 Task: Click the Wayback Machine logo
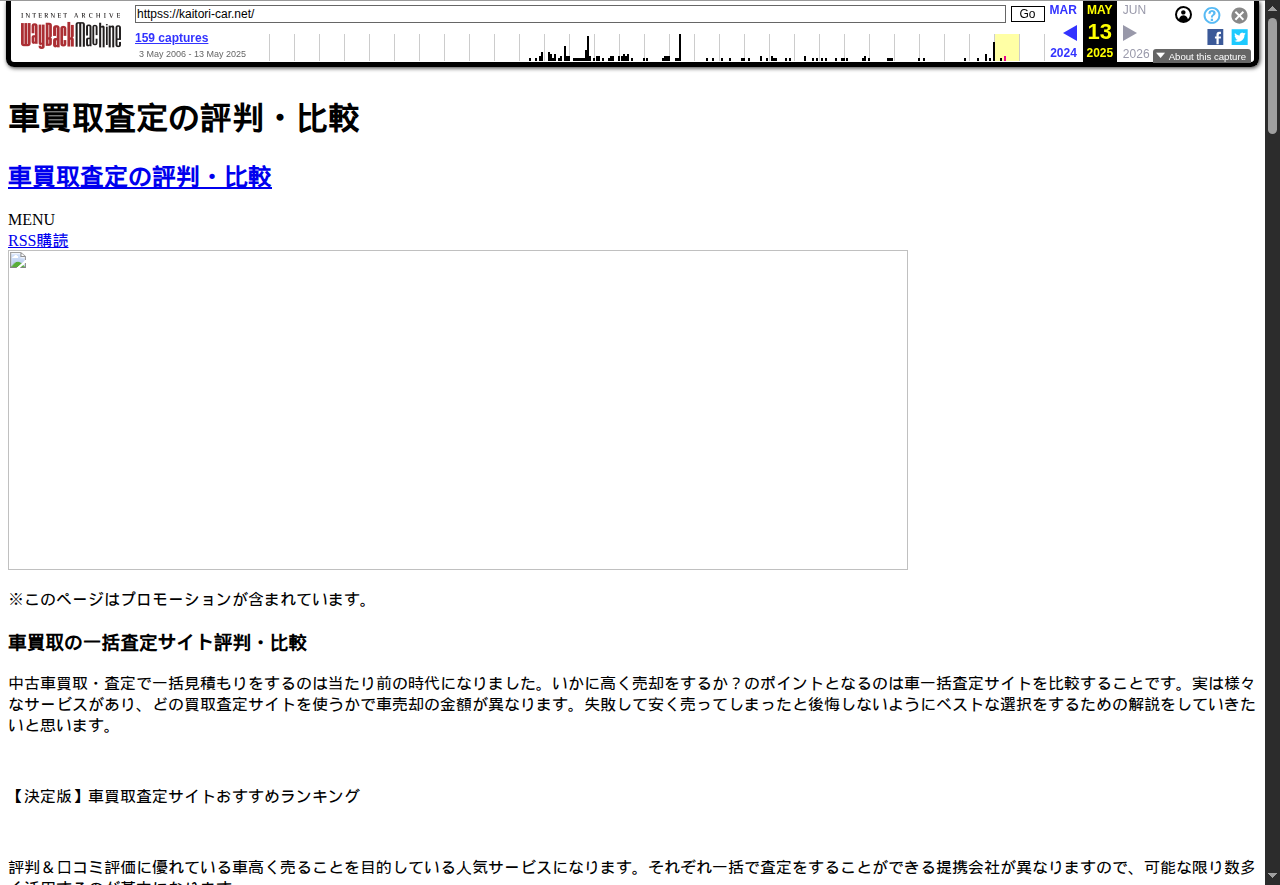tap(71, 35)
